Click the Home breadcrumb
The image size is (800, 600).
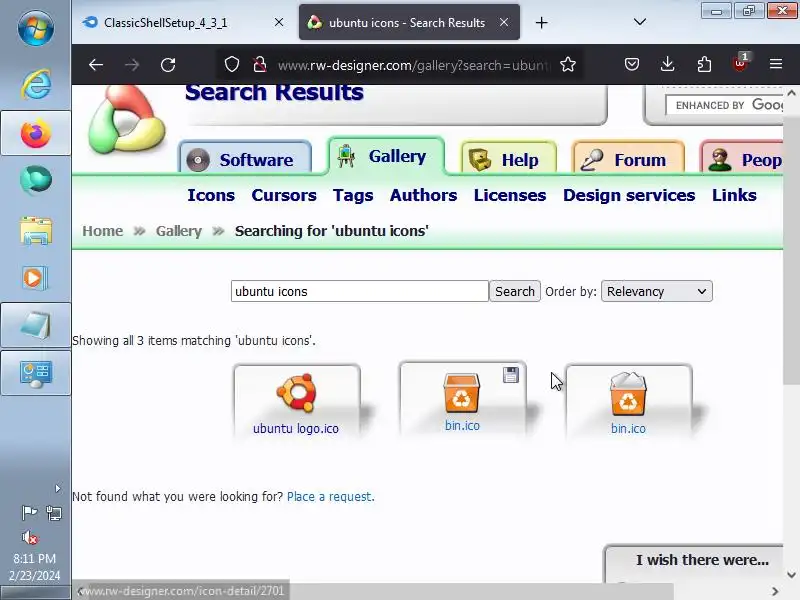[x=103, y=231]
